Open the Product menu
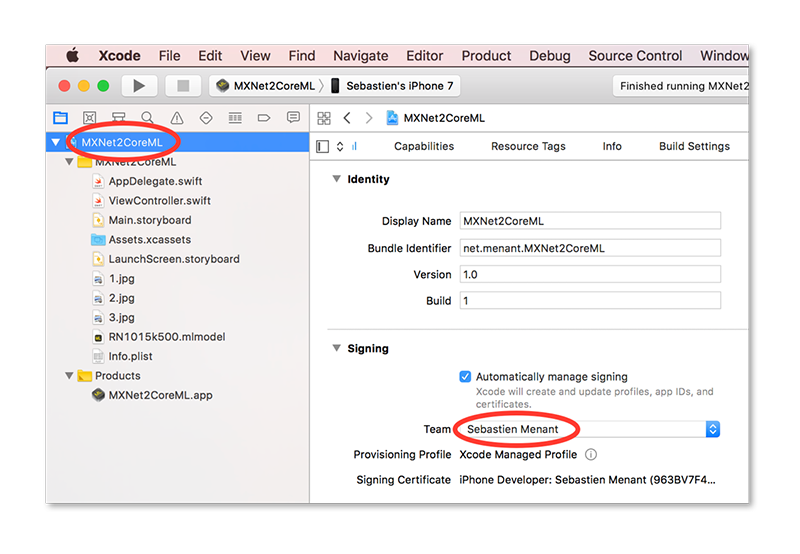800x554 pixels. coord(486,56)
